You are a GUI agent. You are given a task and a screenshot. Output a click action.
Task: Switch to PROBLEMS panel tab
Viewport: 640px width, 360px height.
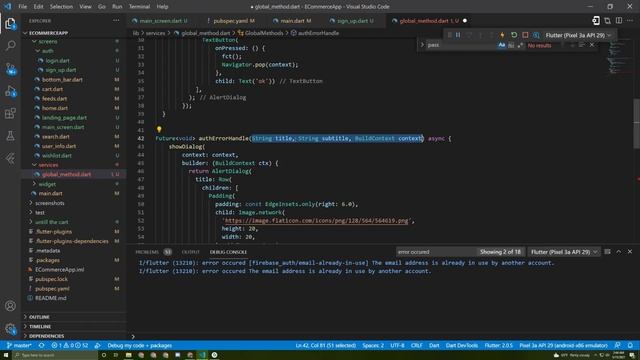coord(147,252)
